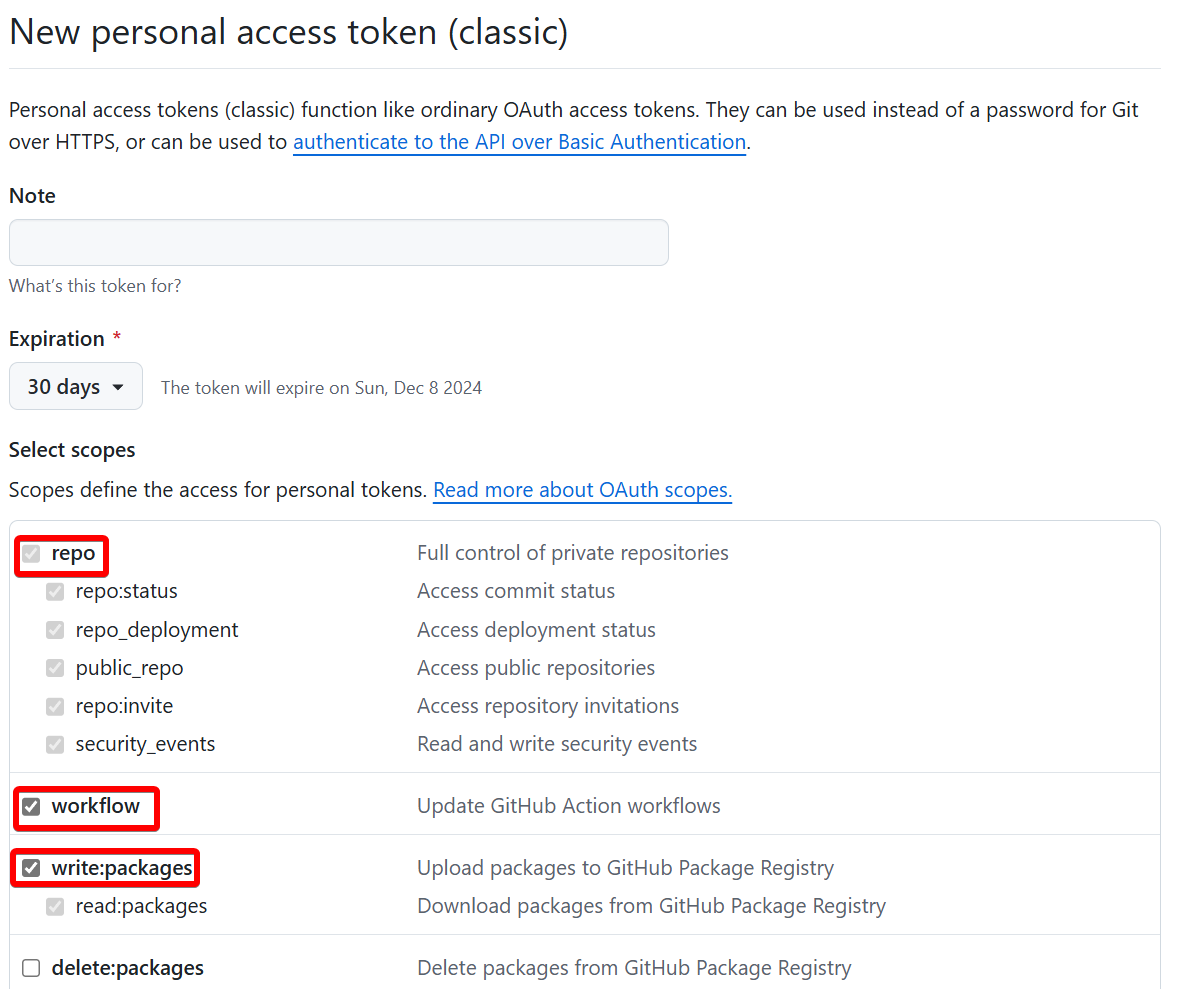Screen dimensions: 1182x989
Task: Click the write:packages scope label
Action: click(x=122, y=868)
